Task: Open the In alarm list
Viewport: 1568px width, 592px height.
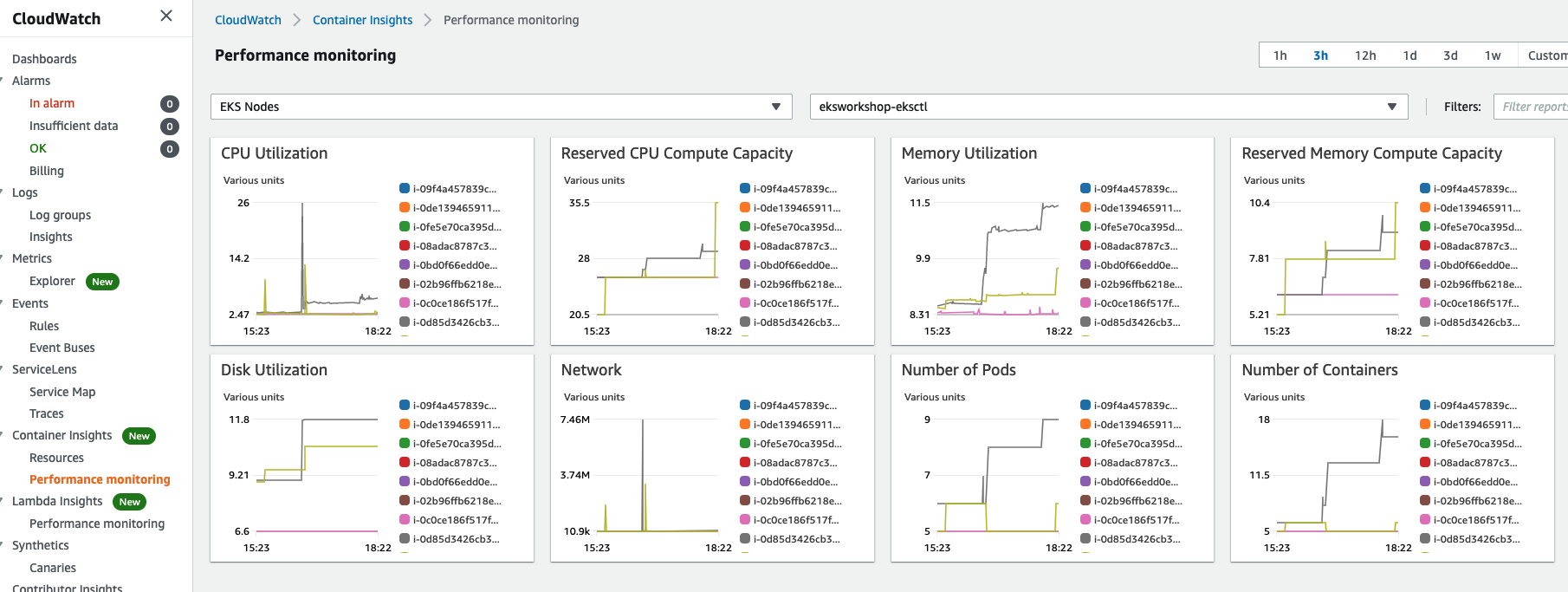Action: (52, 103)
